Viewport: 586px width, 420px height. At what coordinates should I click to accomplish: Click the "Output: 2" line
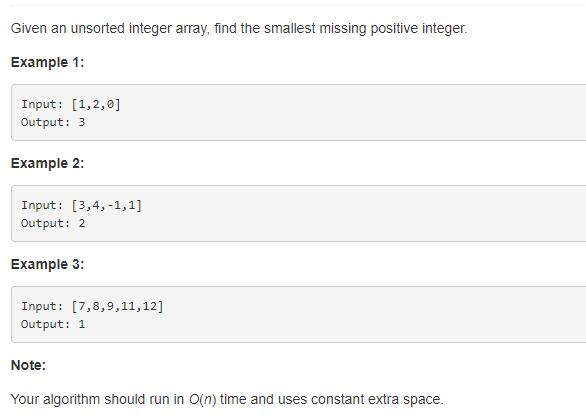(x=53, y=223)
